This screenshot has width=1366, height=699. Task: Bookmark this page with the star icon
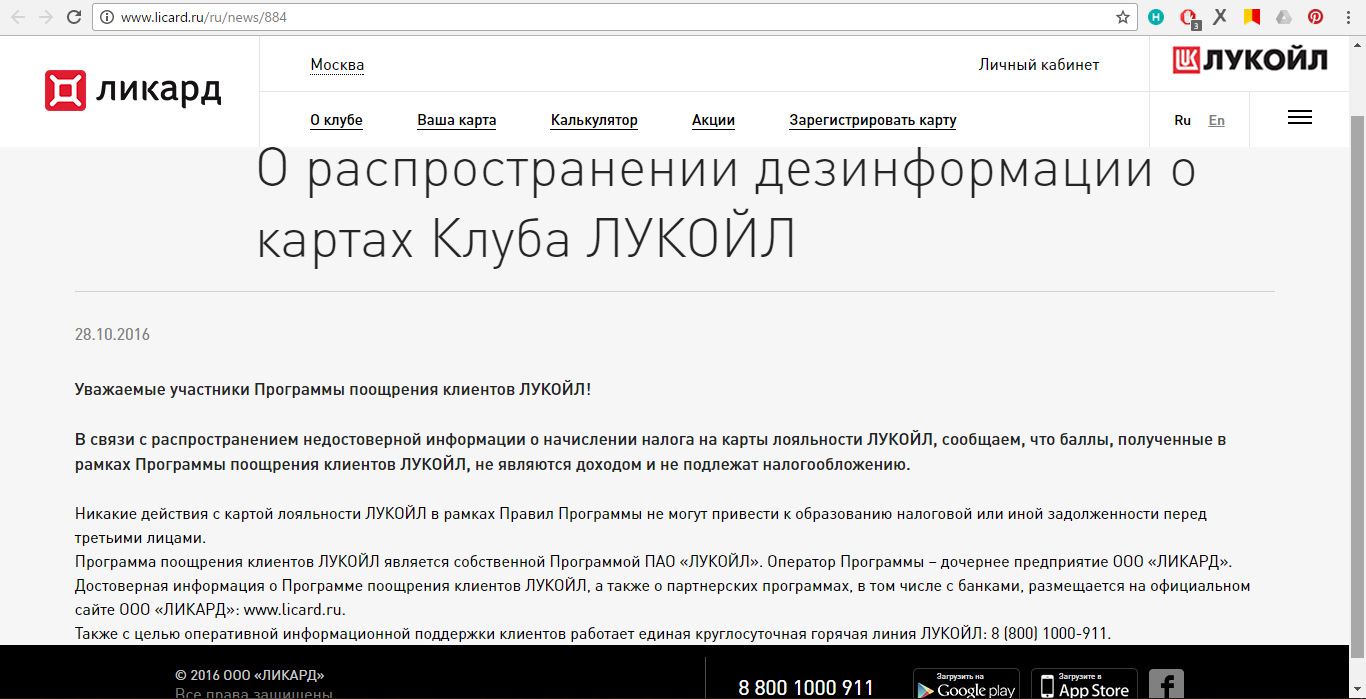pyautogui.click(x=1123, y=17)
